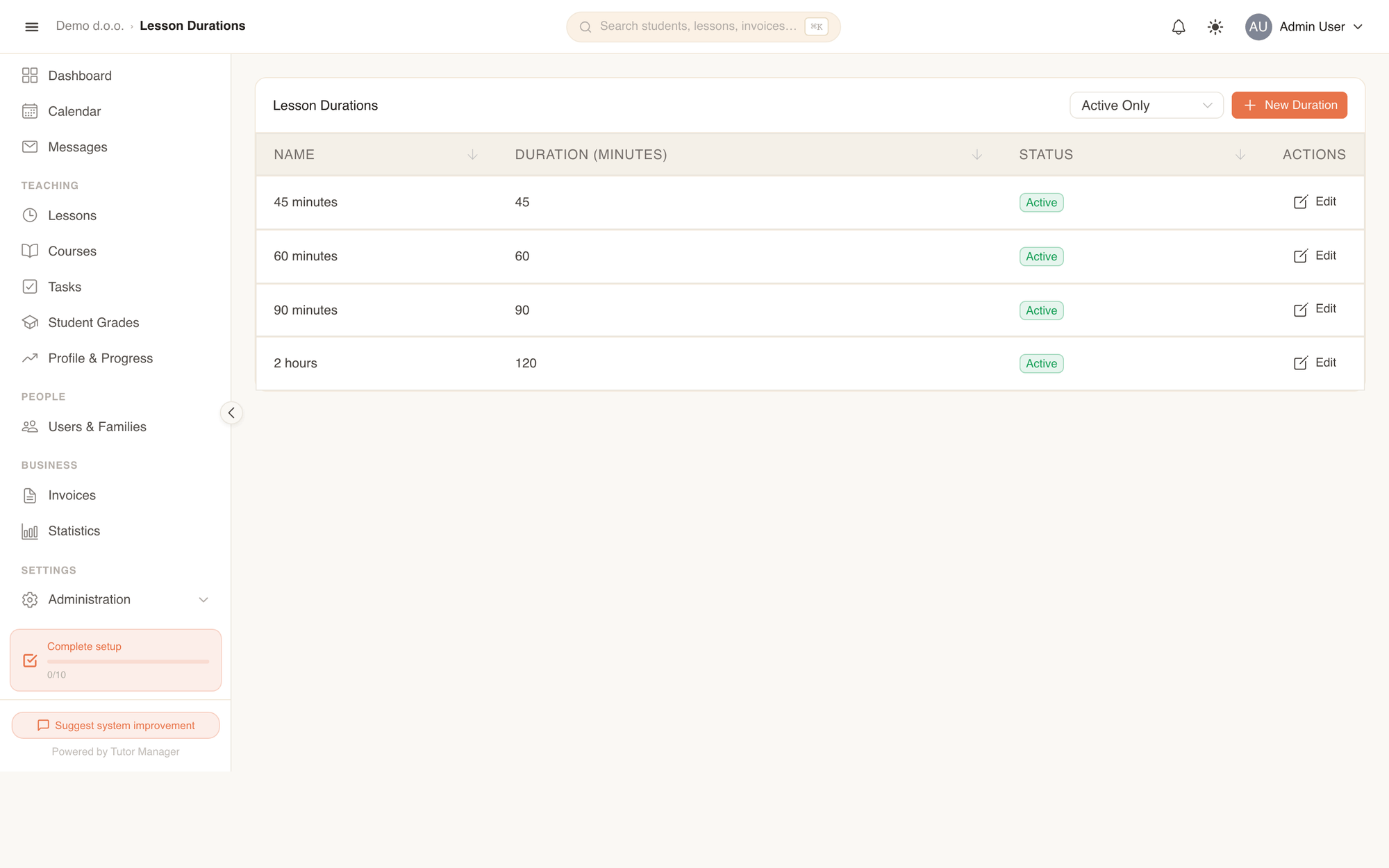1389x868 pixels.
Task: Click the Invoices document icon
Action: [30, 495]
